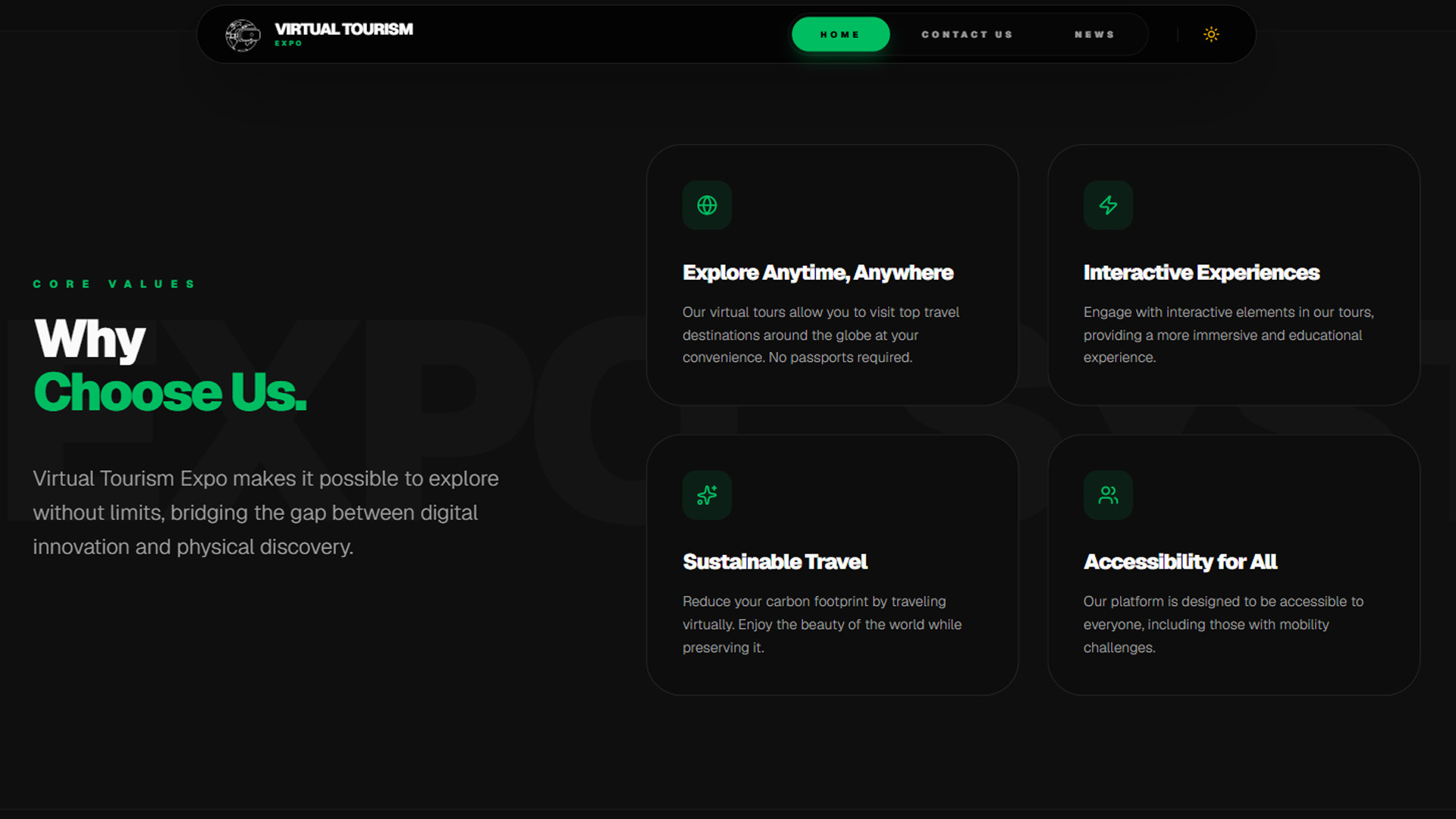Click the 'Explore Anytime, Anywhere' card title
Viewport: 1456px width, 819px height.
[817, 272]
